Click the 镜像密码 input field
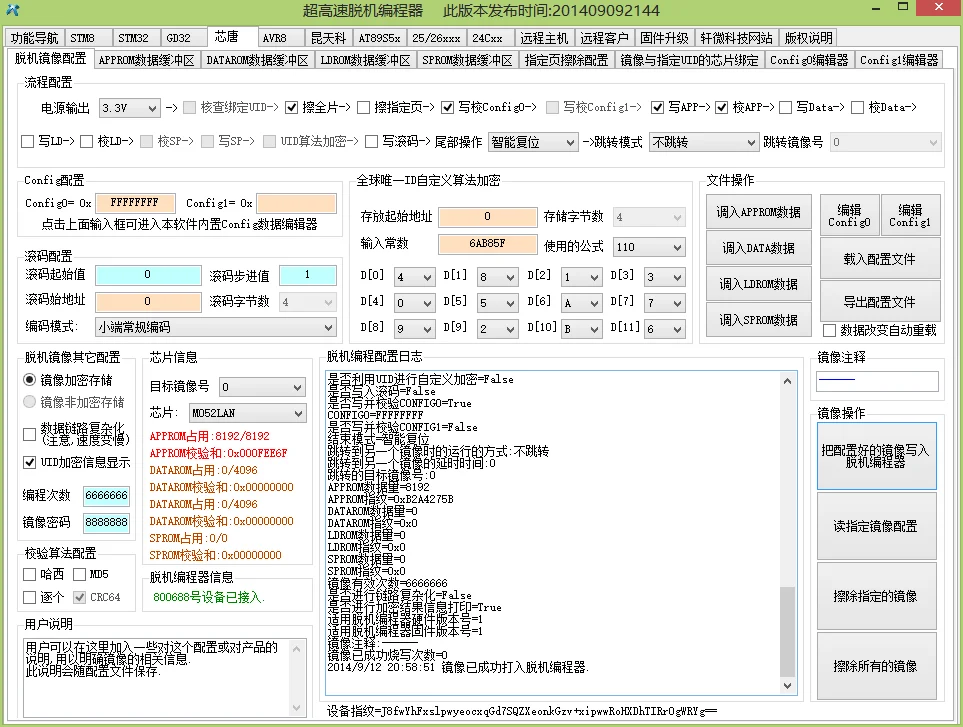 (x=106, y=523)
